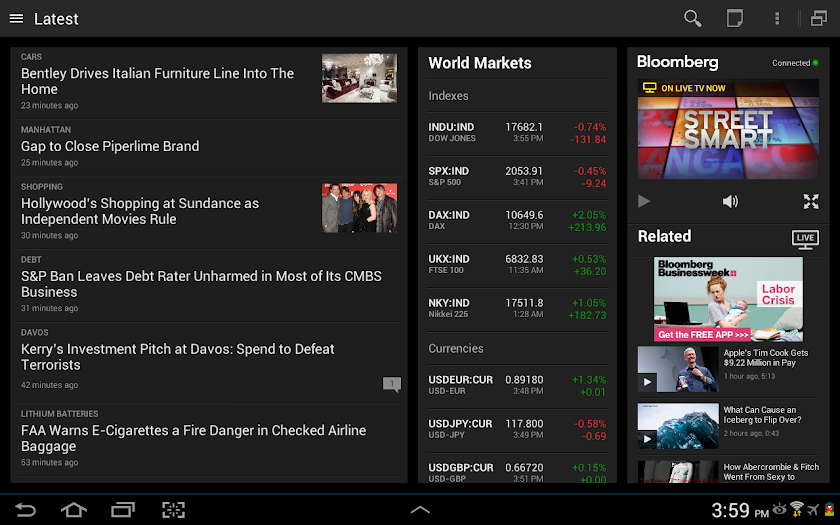840x525 pixels.
Task: Tap the search magnifier icon
Action: point(692,19)
